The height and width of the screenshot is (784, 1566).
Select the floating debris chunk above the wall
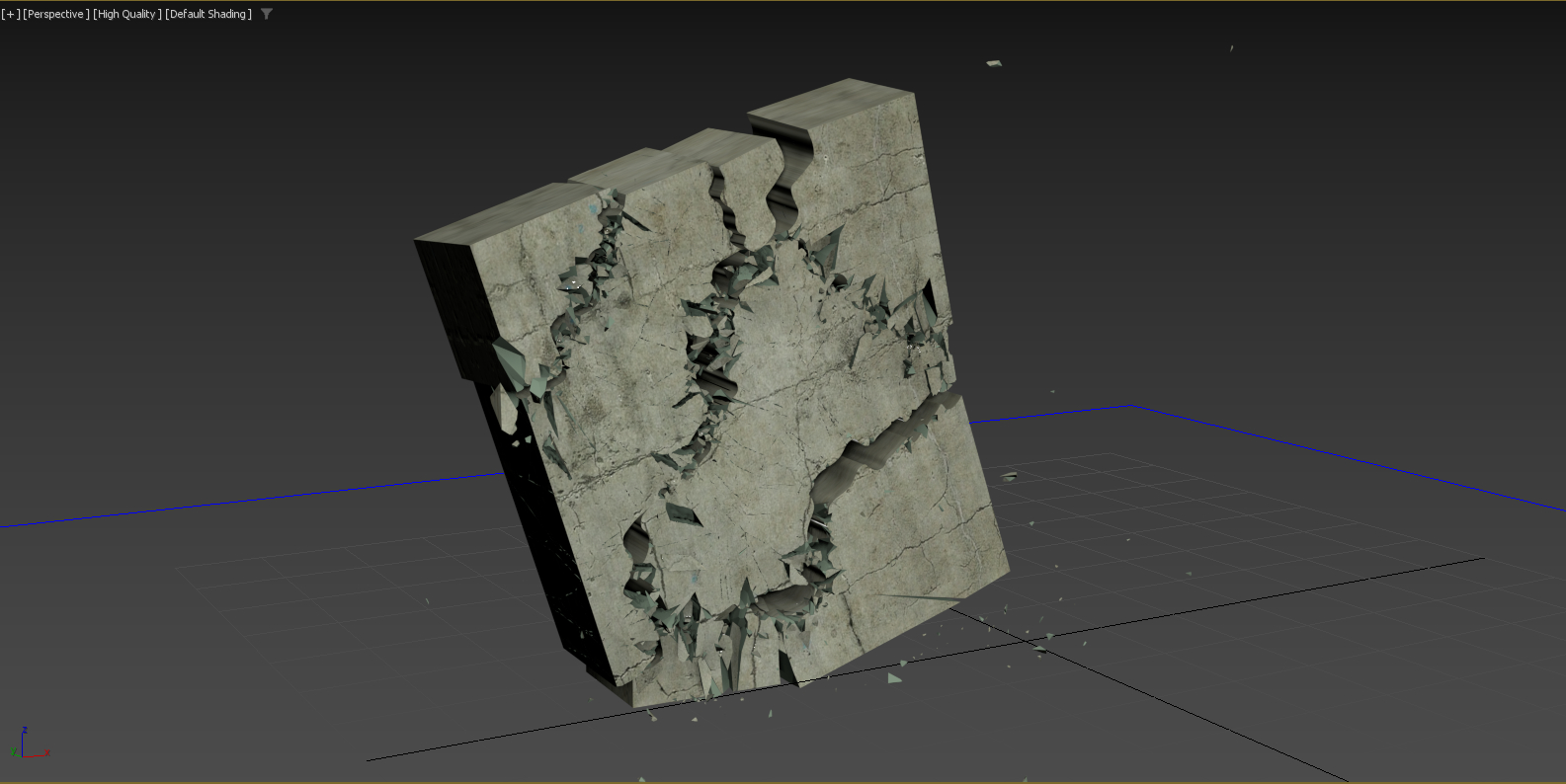tap(994, 63)
